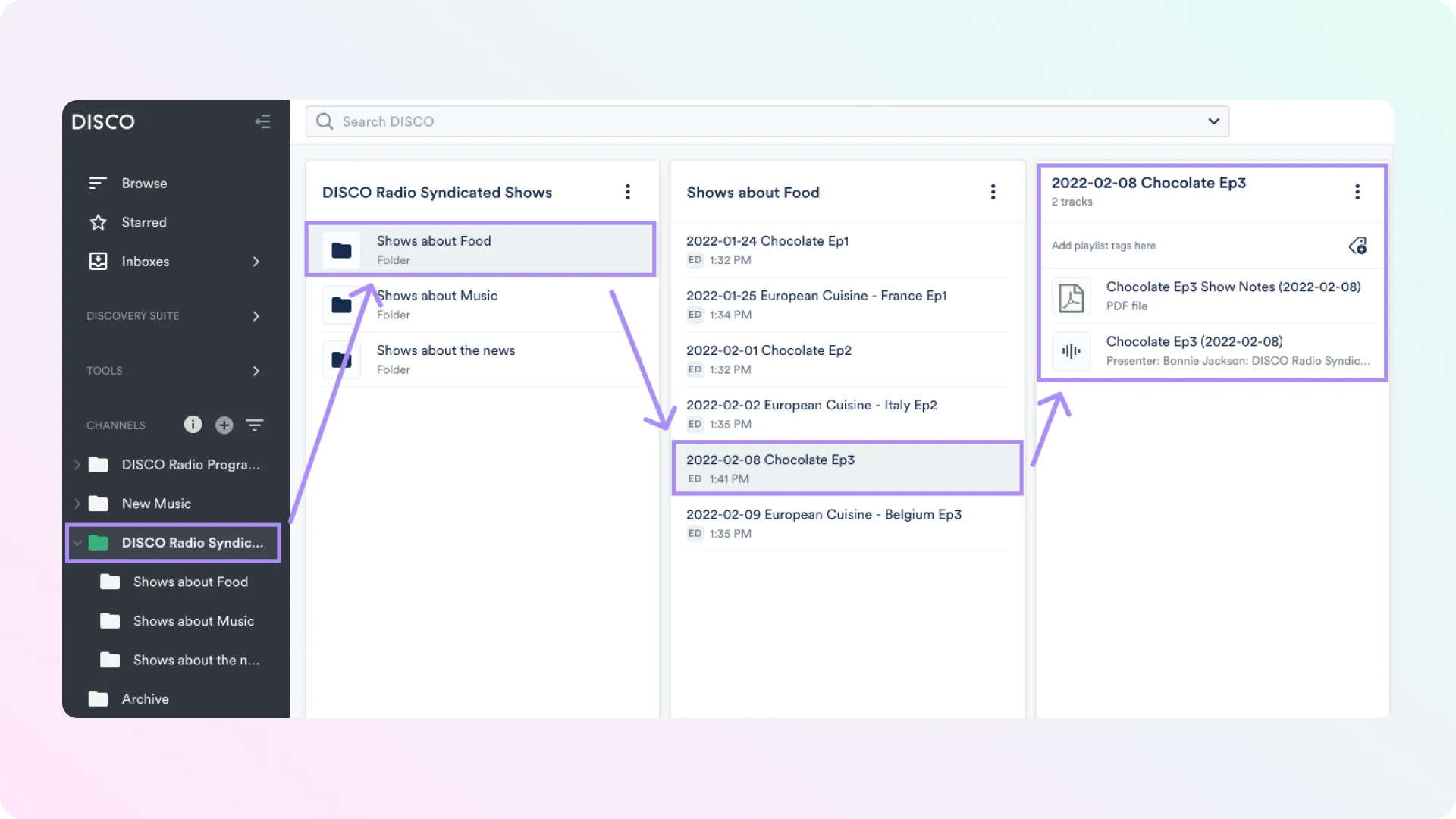Open the channel filter icon
Image resolution: width=1456 pixels, height=819 pixels.
(255, 425)
